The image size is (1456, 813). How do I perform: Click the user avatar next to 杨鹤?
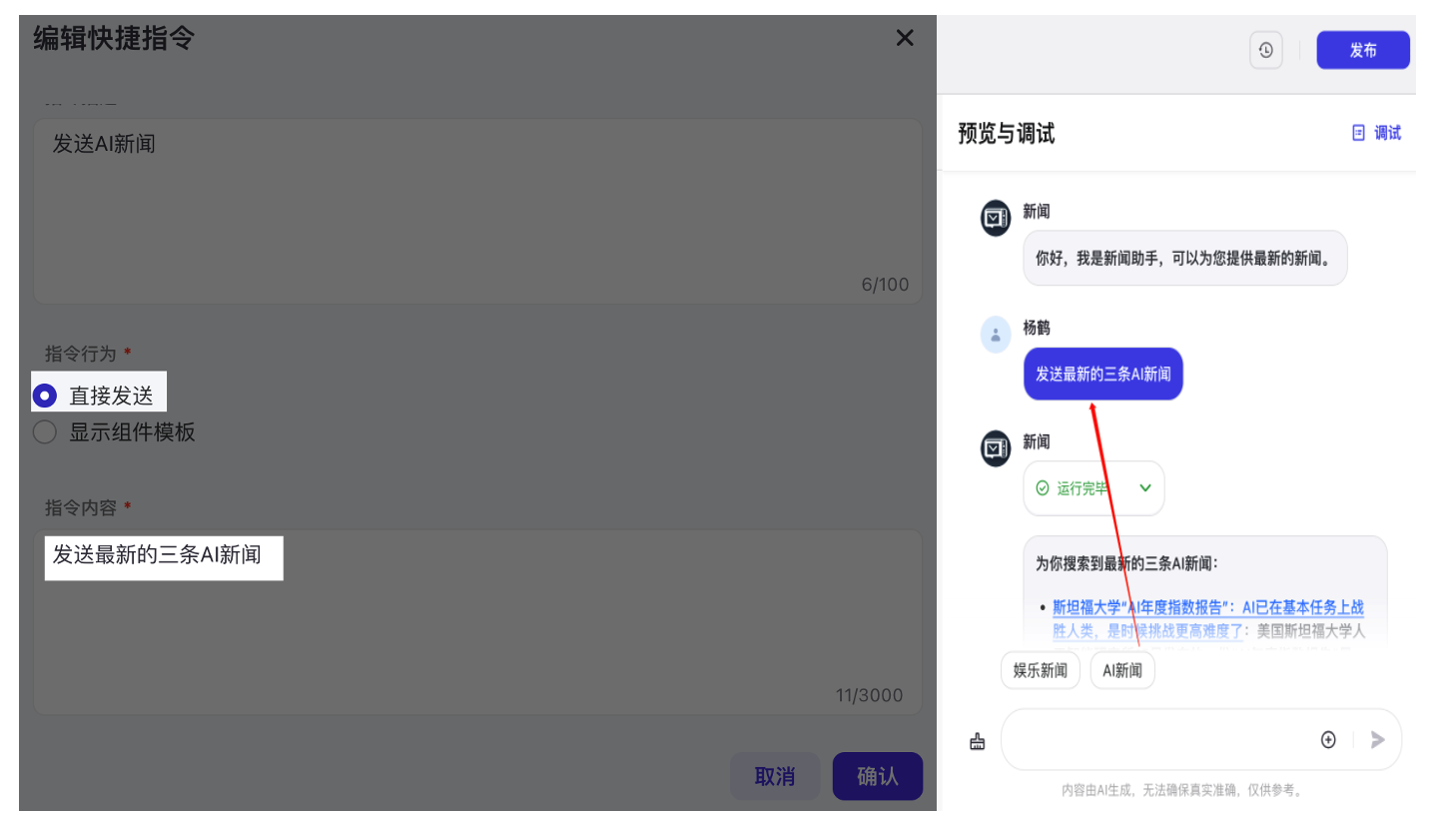(x=996, y=335)
